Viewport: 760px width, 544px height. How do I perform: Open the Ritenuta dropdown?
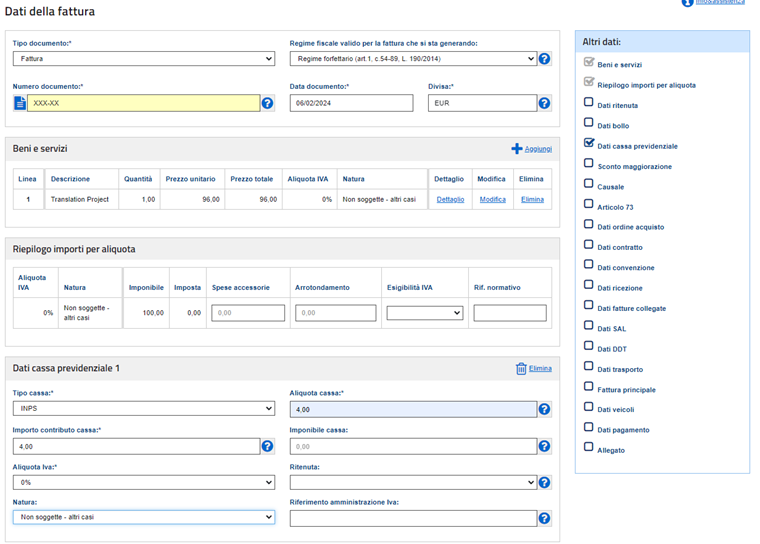[413, 482]
